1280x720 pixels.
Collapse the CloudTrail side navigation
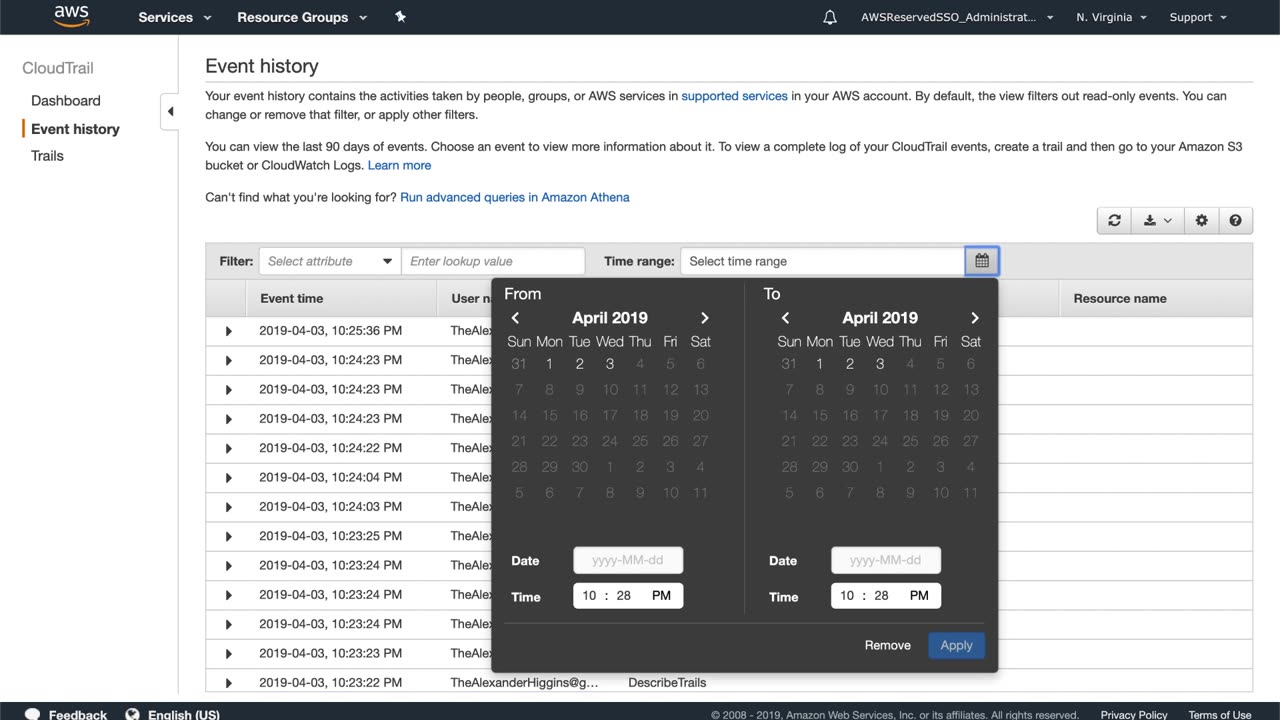(x=170, y=112)
